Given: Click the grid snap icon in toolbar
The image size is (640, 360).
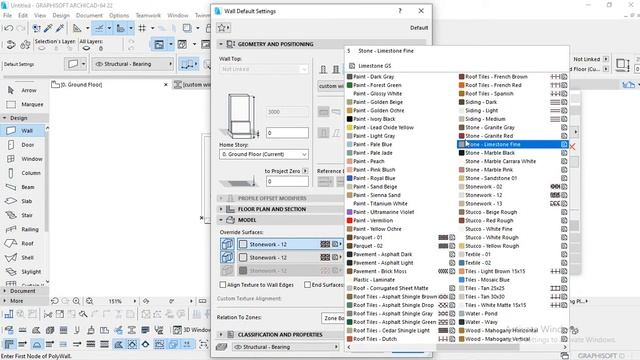Looking at the screenshot, I should tap(142, 28).
